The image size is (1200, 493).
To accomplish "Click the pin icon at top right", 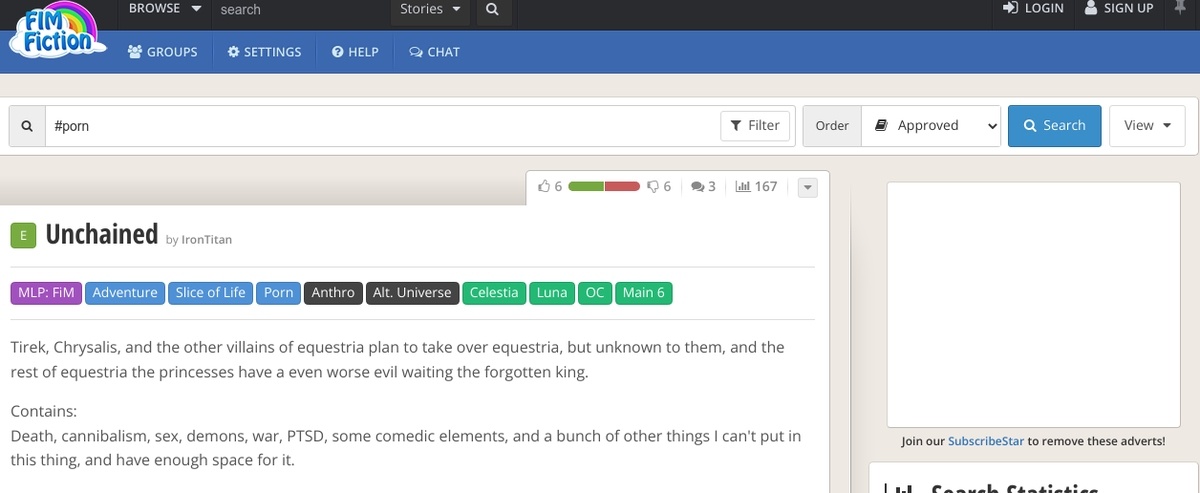I will tap(1178, 8).
